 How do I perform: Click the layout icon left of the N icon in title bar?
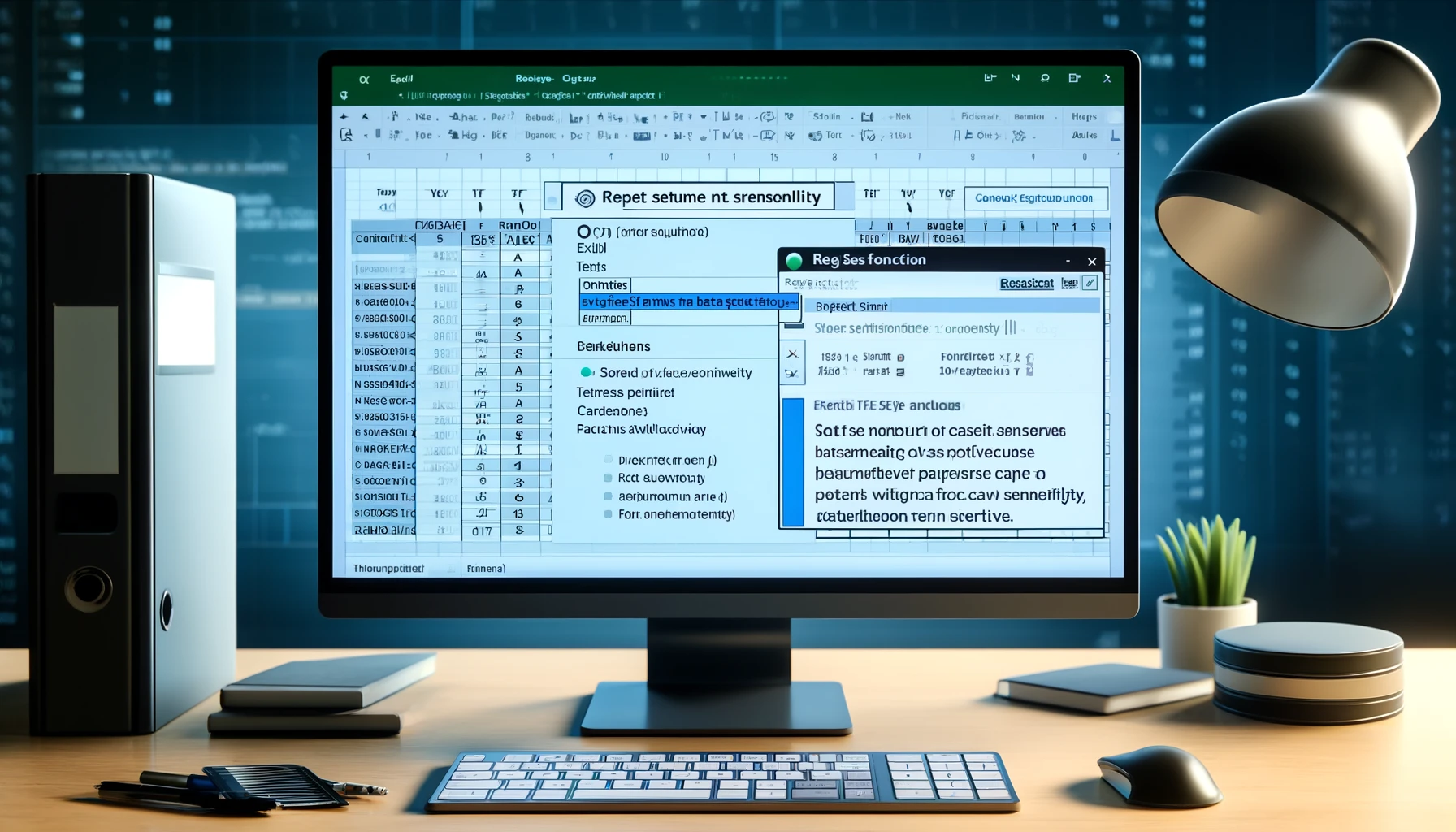[990, 78]
